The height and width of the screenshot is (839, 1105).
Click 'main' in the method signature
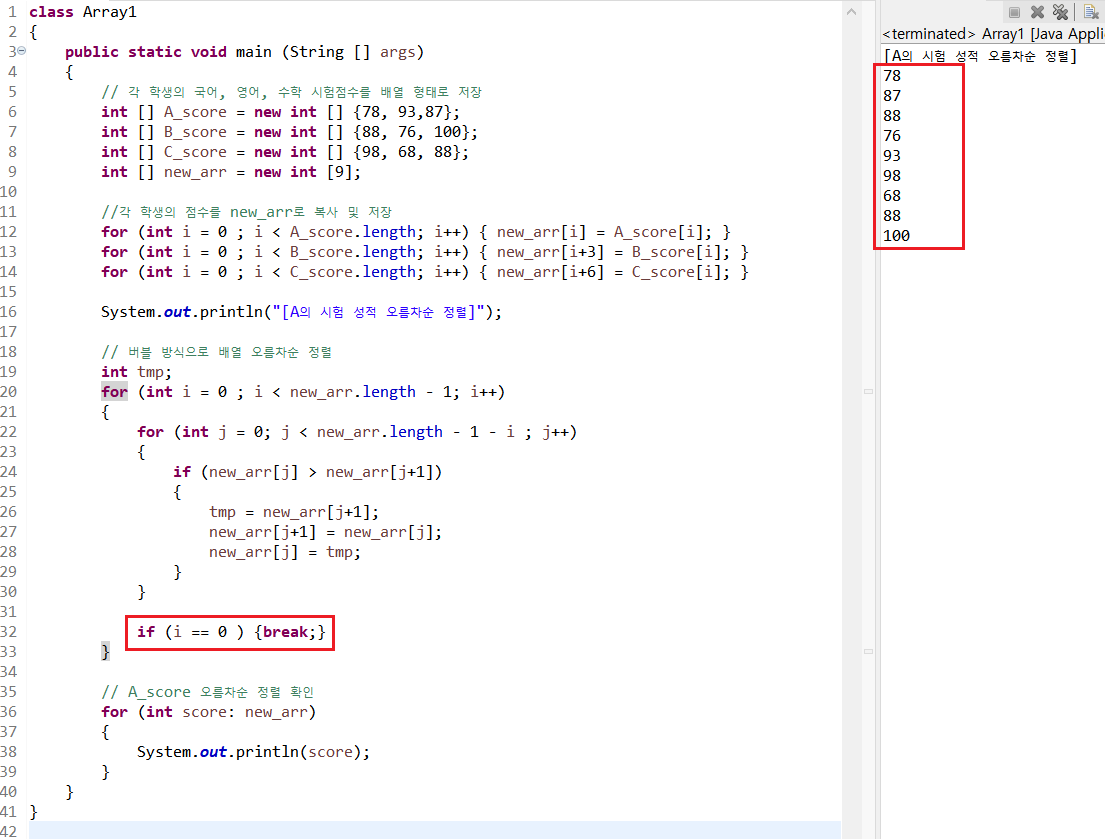click(254, 52)
